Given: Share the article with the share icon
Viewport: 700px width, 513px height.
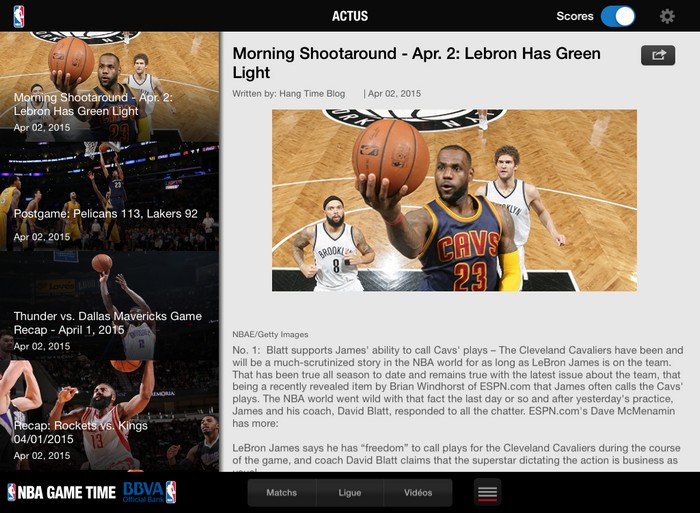Looking at the screenshot, I should pos(658,55).
